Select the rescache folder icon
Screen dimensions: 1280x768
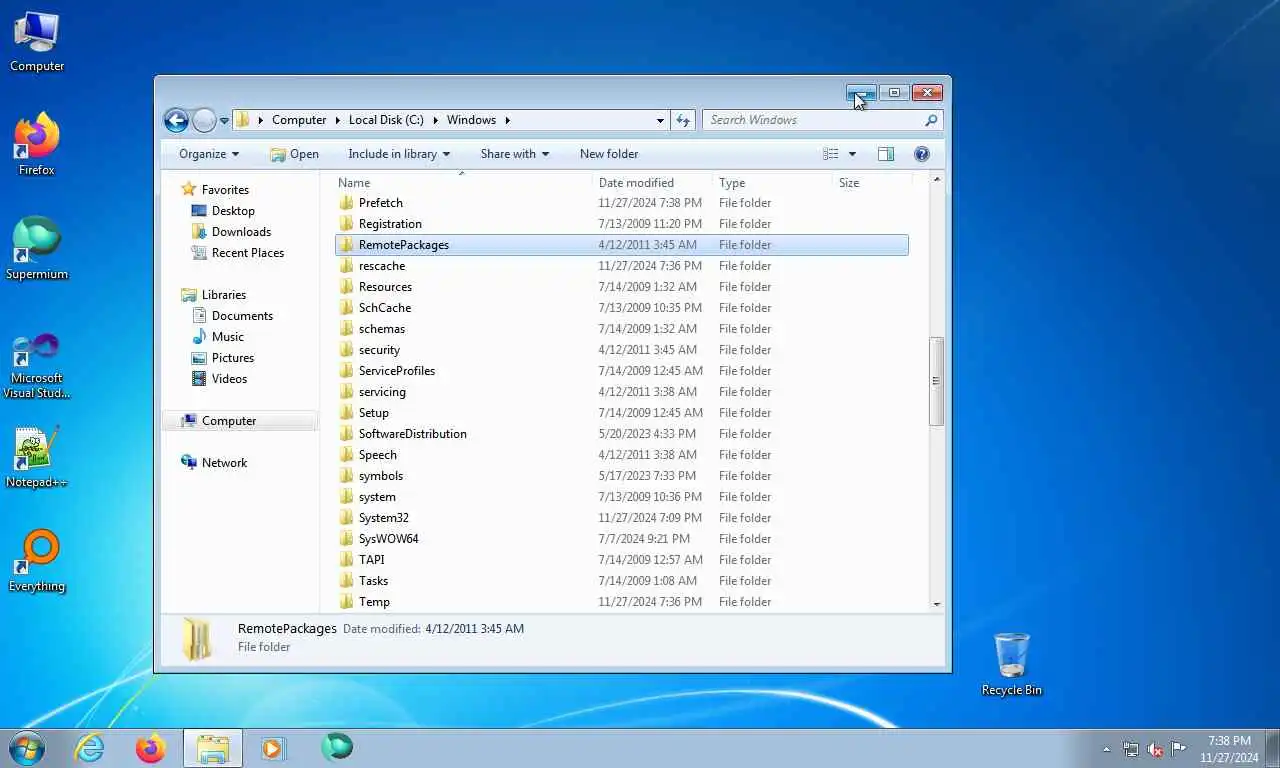pos(346,266)
